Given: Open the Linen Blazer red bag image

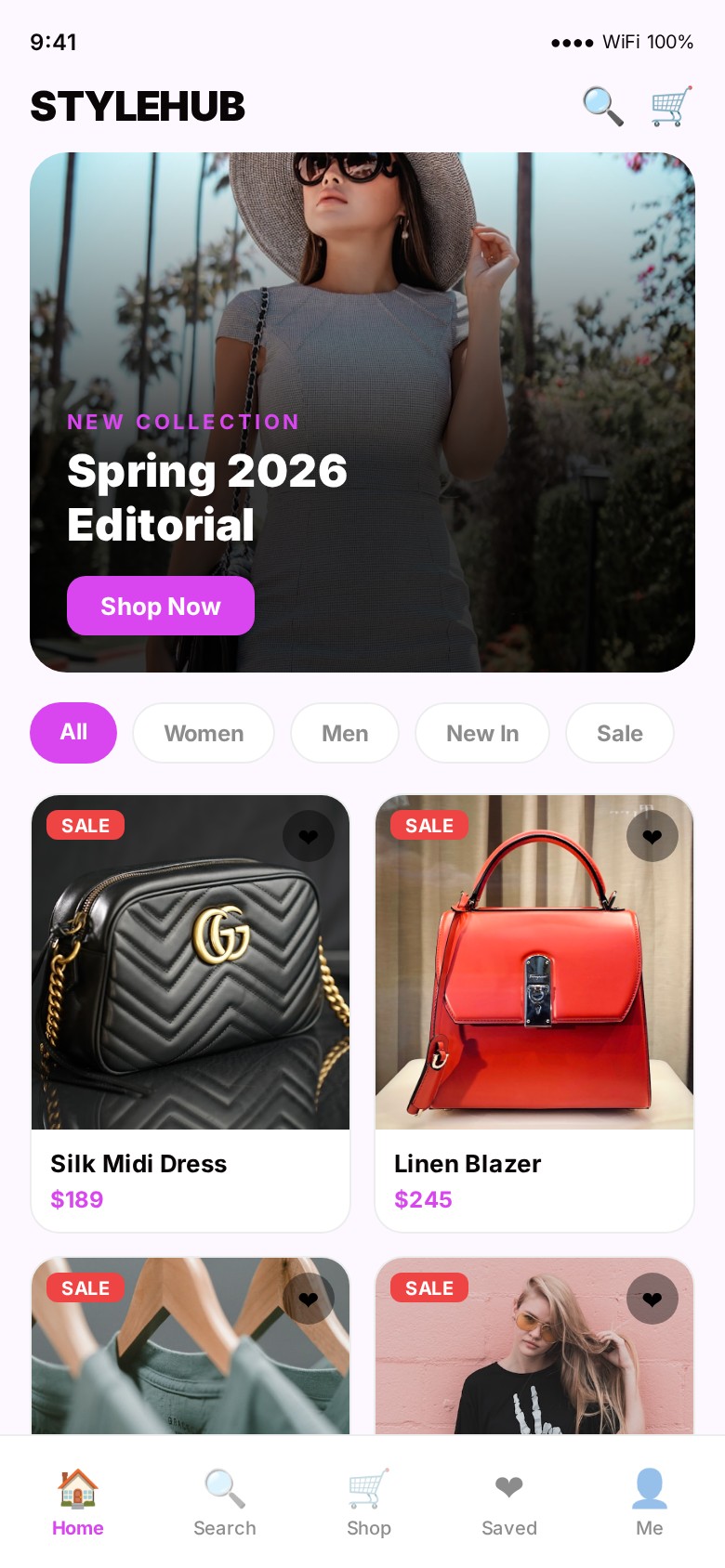Looking at the screenshot, I should 534,962.
